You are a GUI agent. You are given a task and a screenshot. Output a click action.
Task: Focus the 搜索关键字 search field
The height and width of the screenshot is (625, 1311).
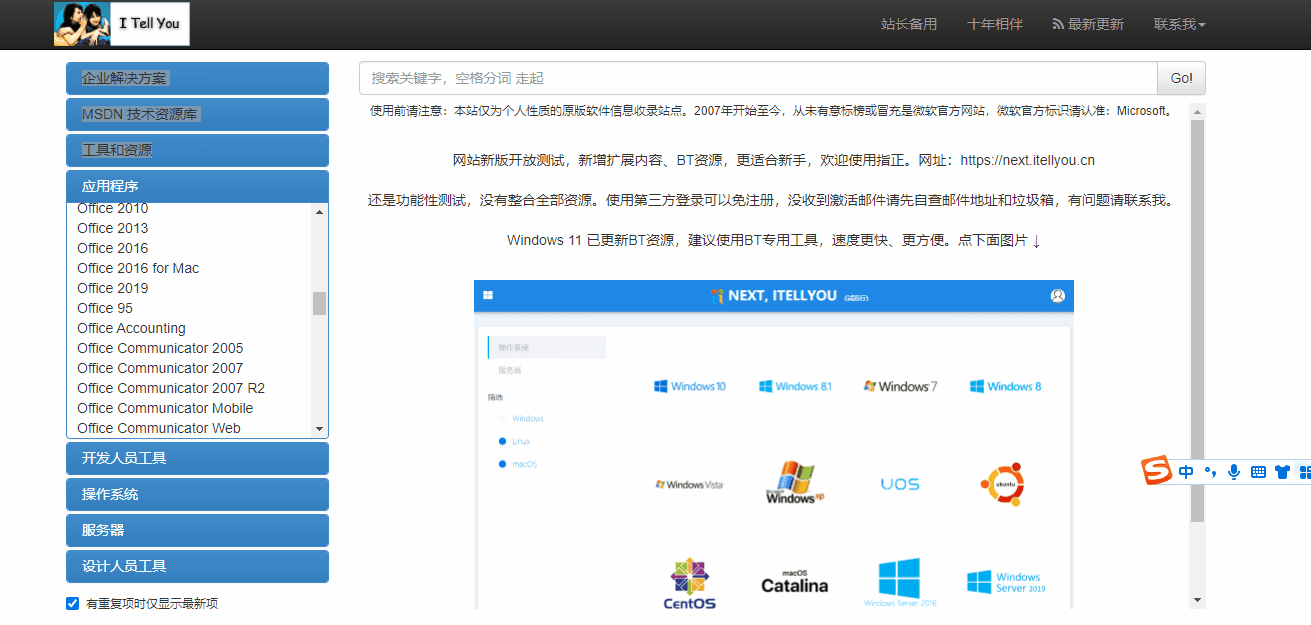(x=758, y=78)
